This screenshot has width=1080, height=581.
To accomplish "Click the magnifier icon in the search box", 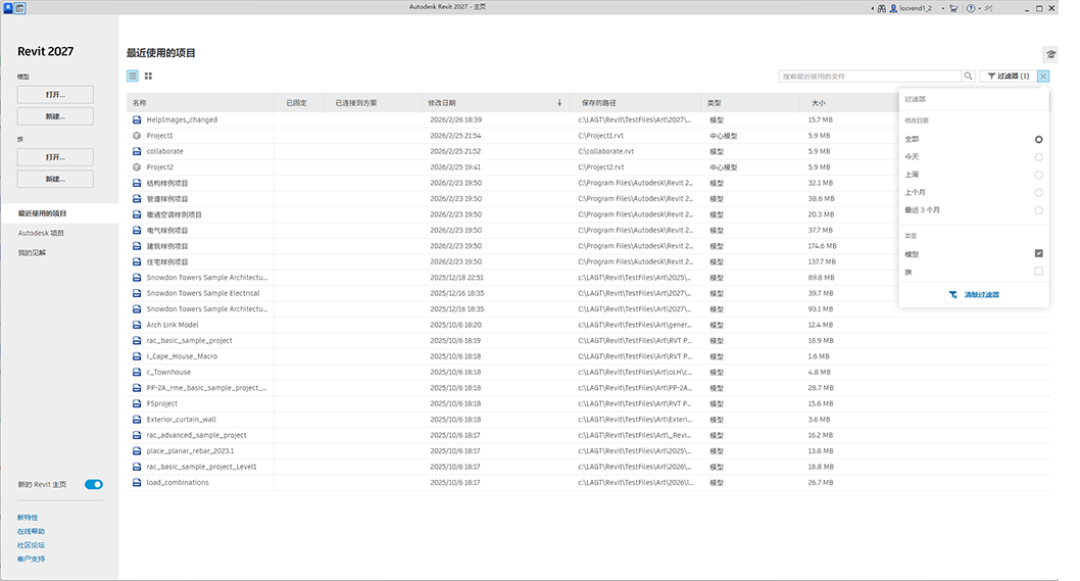I will (x=968, y=76).
